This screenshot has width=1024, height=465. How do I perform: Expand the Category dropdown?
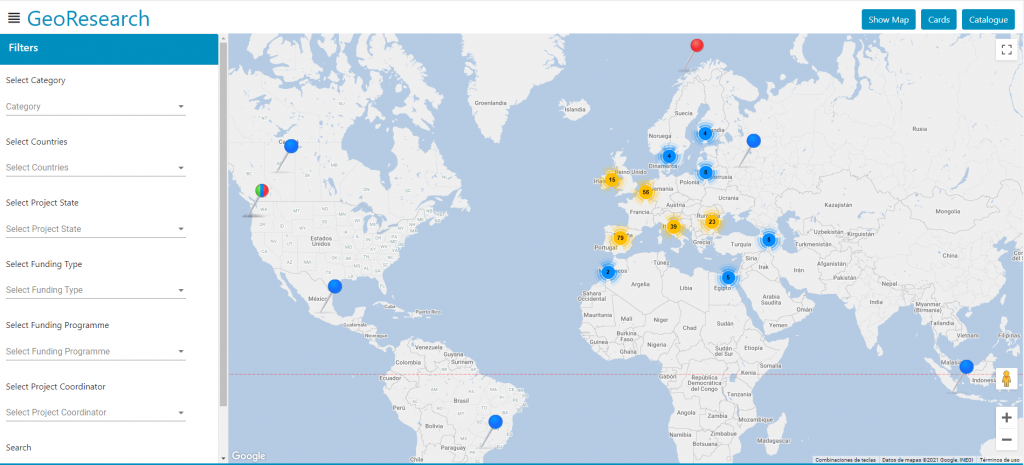(x=95, y=106)
